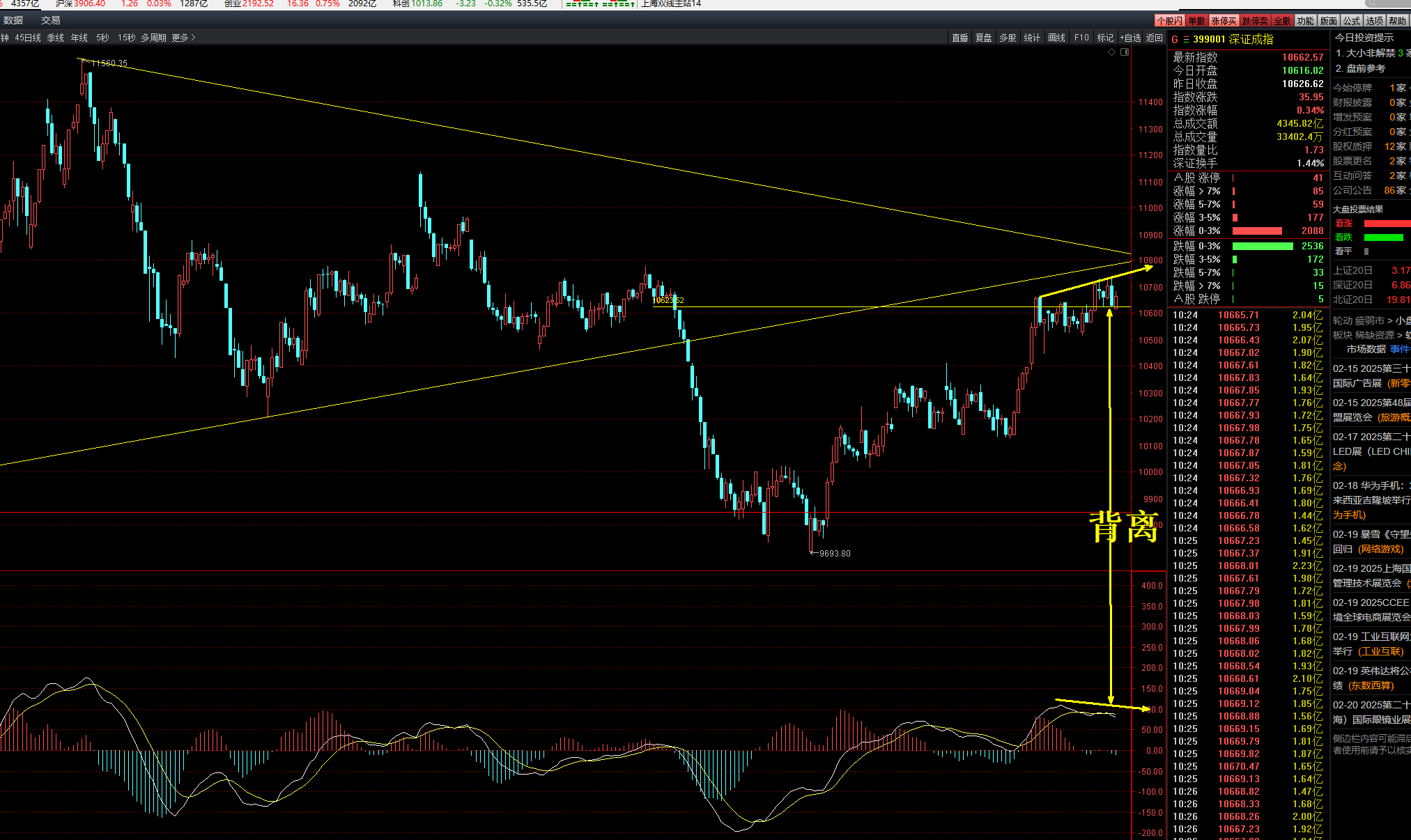Image resolution: width=1411 pixels, height=840 pixels.
Task: Open the 功能 function menu
Action: [1305, 21]
